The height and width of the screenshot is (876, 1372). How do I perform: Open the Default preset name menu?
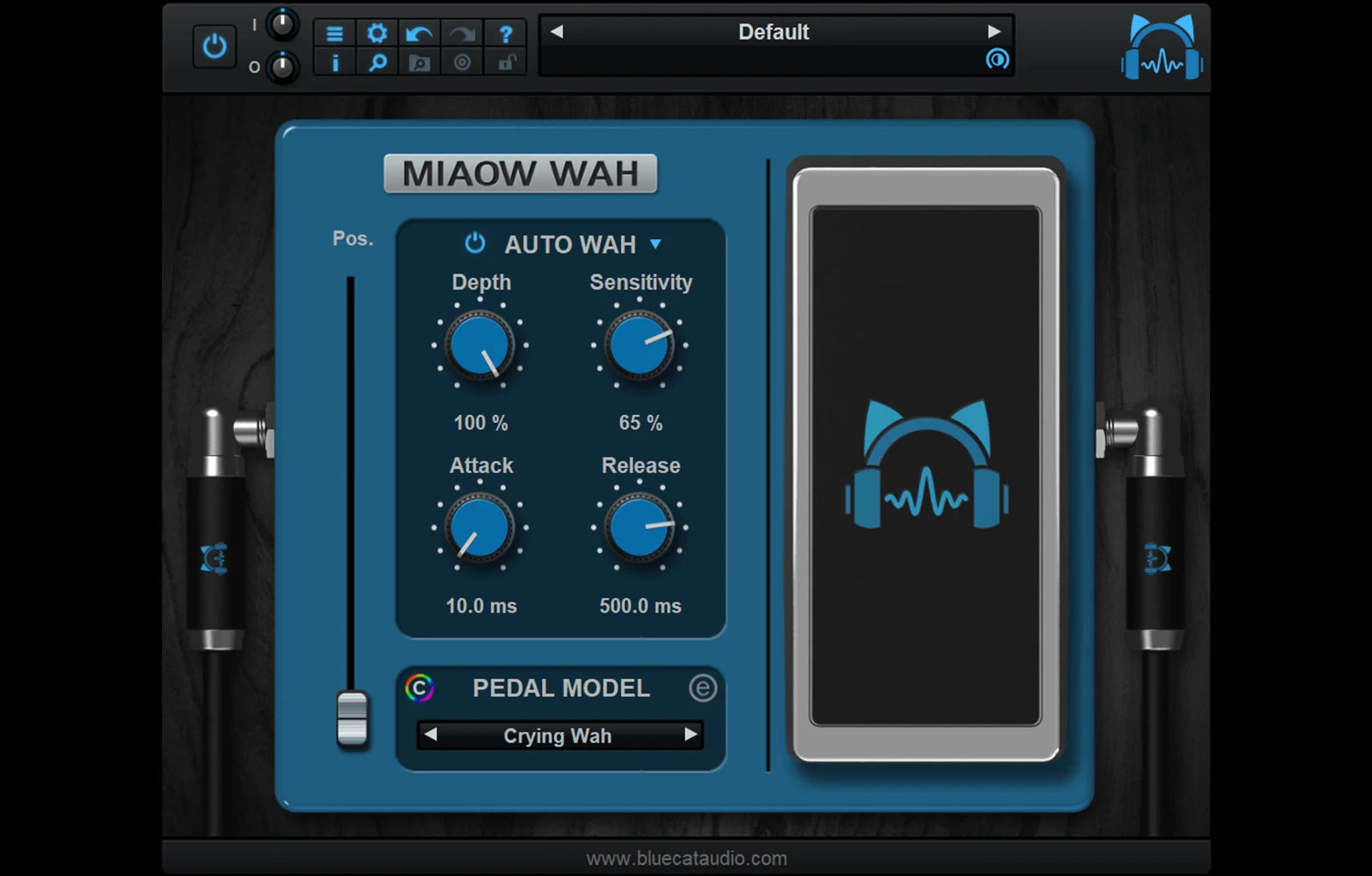[773, 33]
